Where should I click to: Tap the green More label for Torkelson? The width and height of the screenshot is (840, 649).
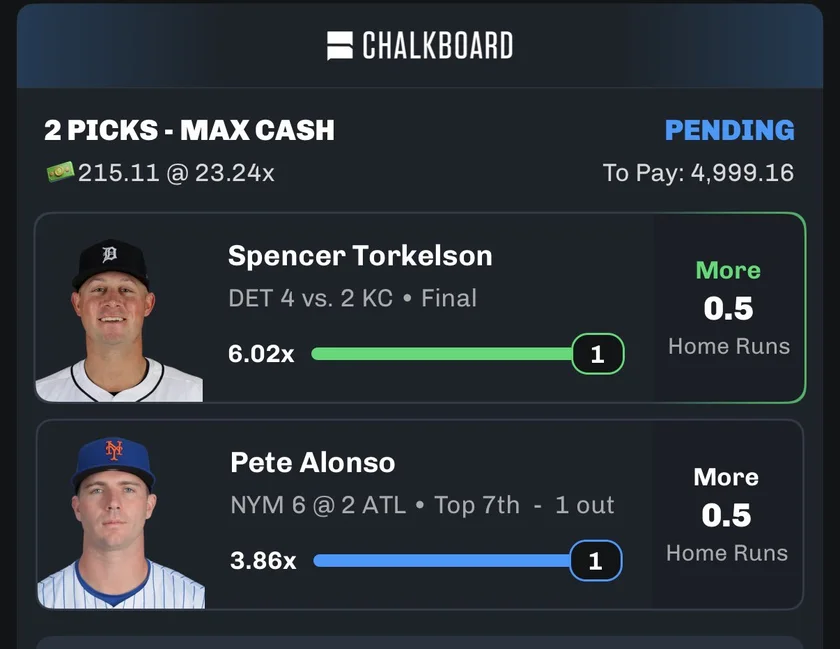click(728, 270)
